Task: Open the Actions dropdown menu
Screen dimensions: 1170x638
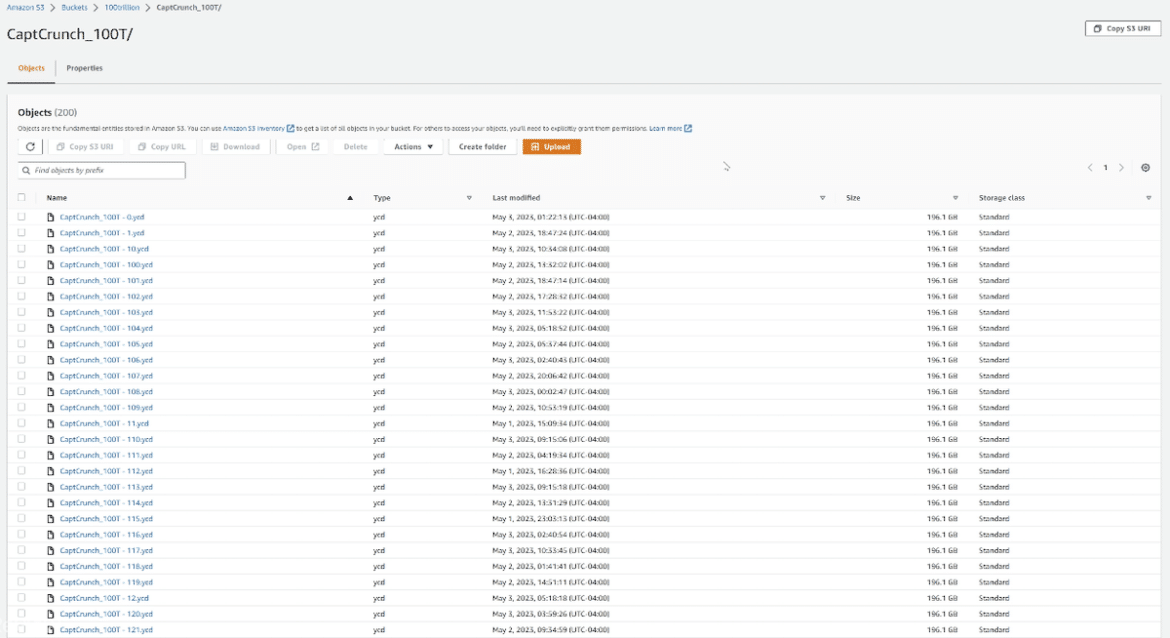Action: click(x=413, y=147)
